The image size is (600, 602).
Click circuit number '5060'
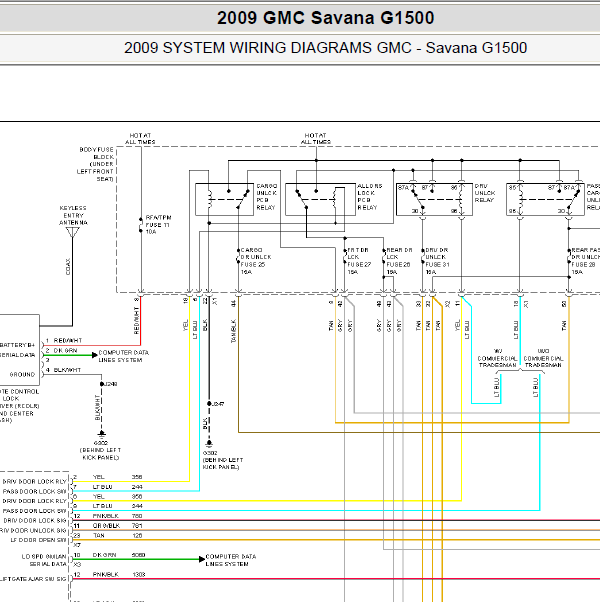[x=138, y=555]
